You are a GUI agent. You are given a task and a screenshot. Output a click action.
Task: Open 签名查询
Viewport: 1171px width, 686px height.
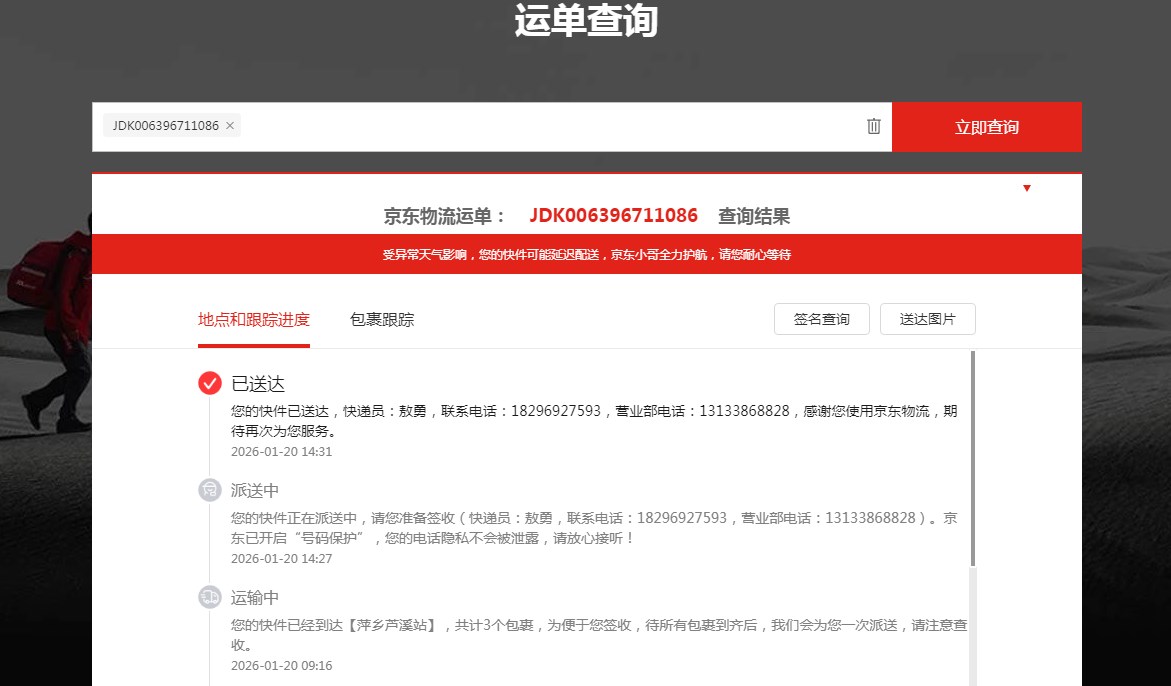click(821, 319)
